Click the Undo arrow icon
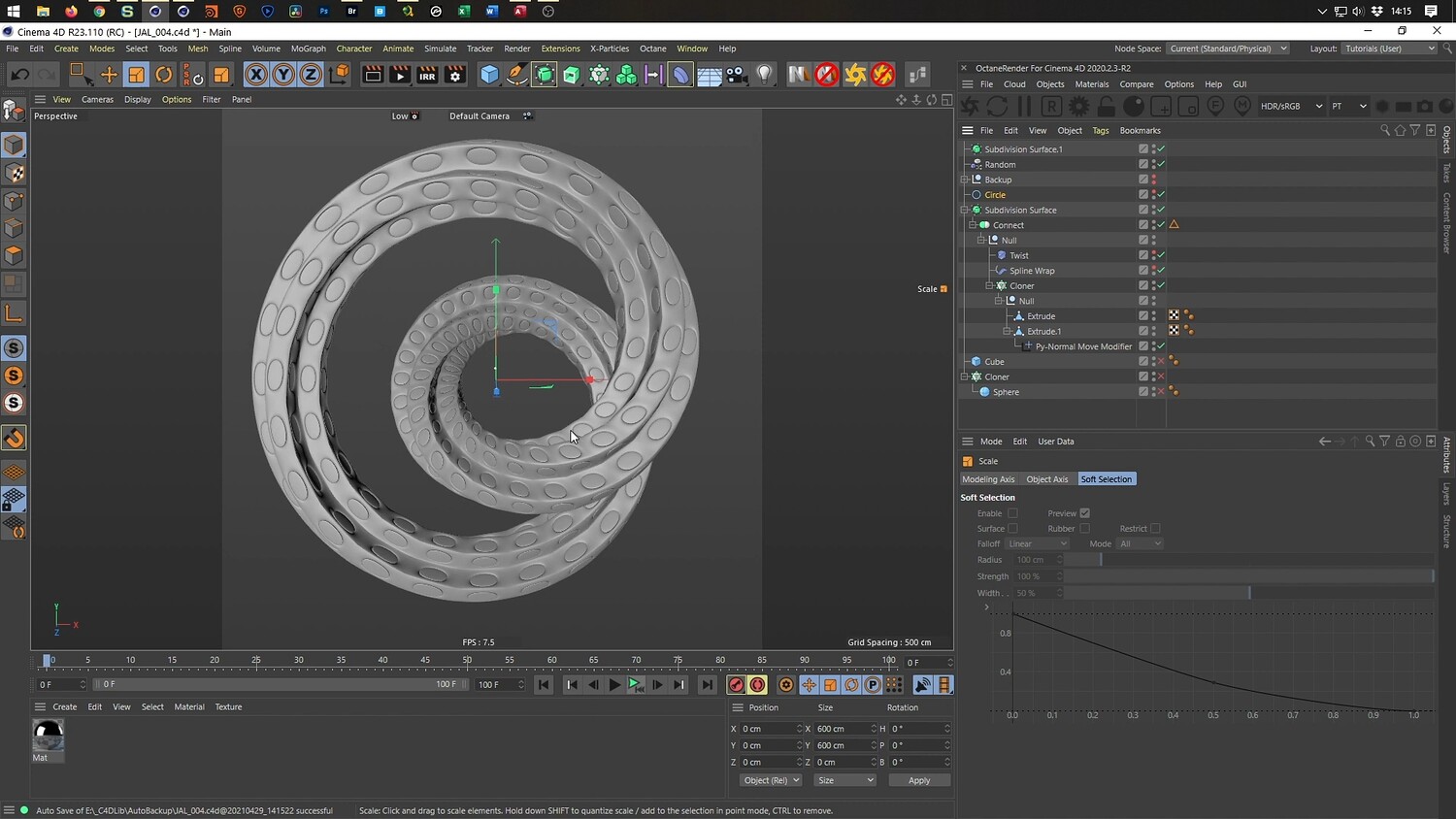The height and width of the screenshot is (819, 1456). 19,75
